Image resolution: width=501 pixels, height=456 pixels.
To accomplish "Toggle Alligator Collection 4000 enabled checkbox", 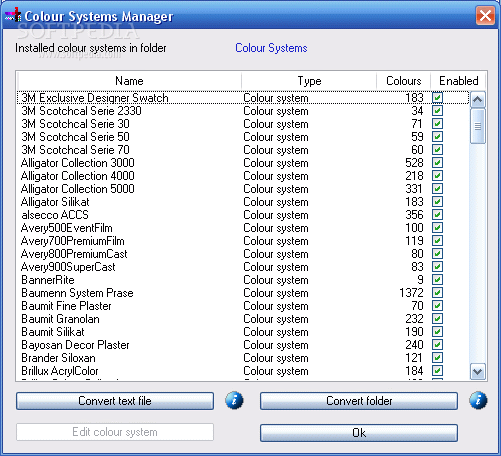I will click(x=437, y=176).
